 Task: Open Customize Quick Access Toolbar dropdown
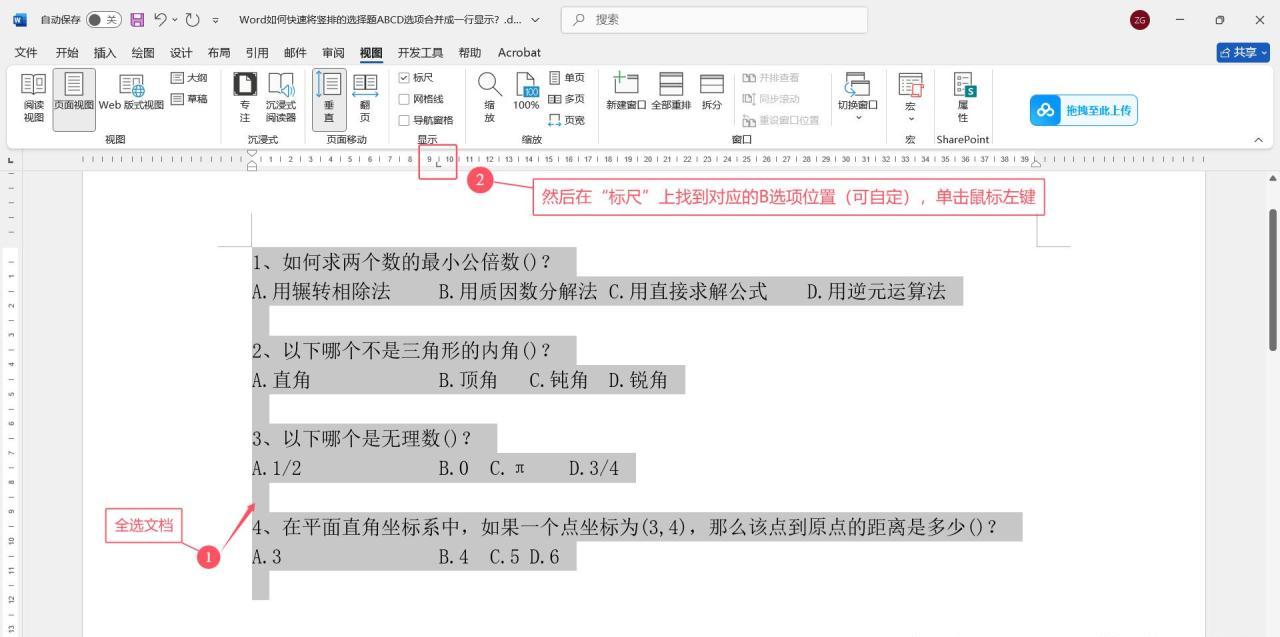pos(215,20)
